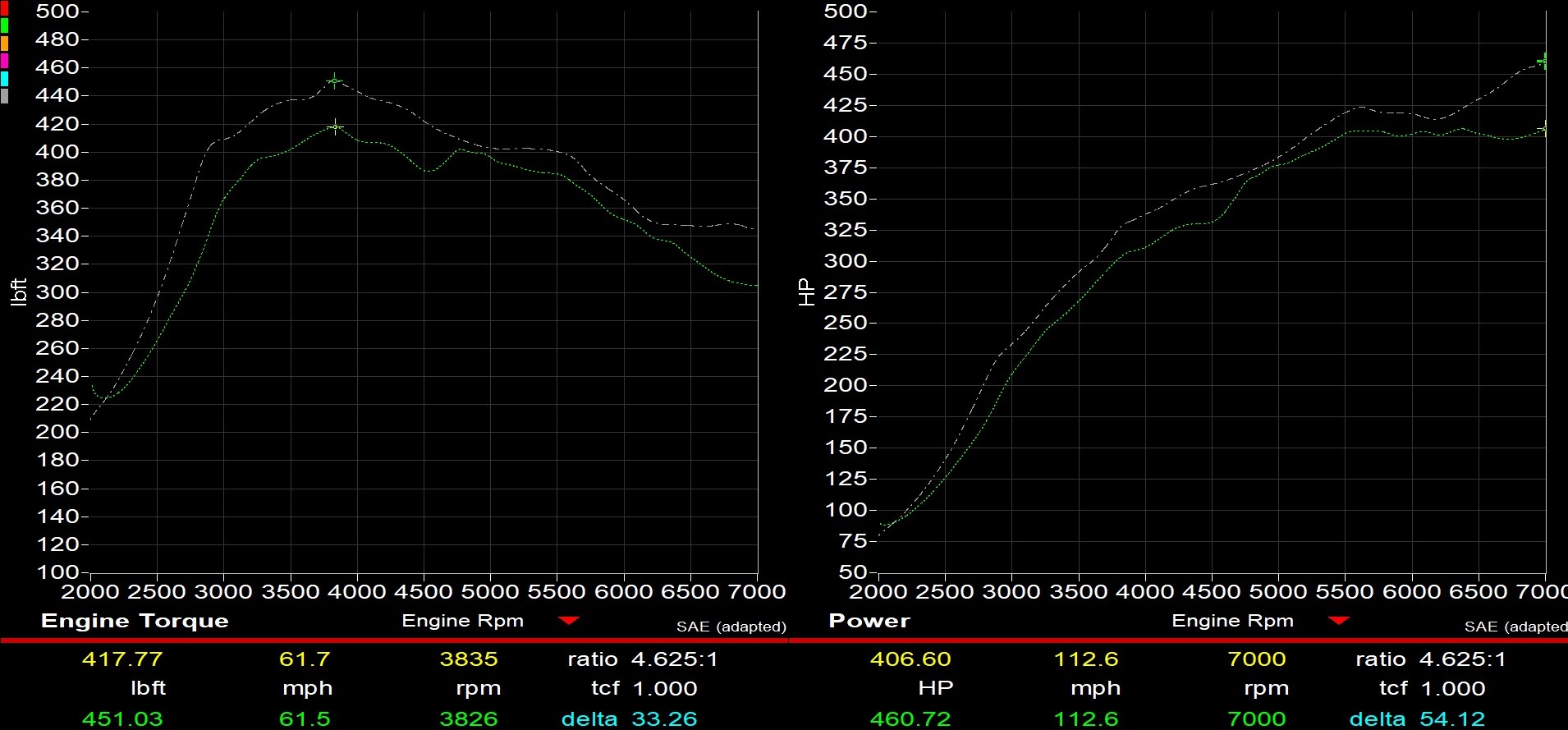Image resolution: width=1568 pixels, height=730 pixels.
Task: Select green 7000 rpm in power panel
Action: [1257, 719]
